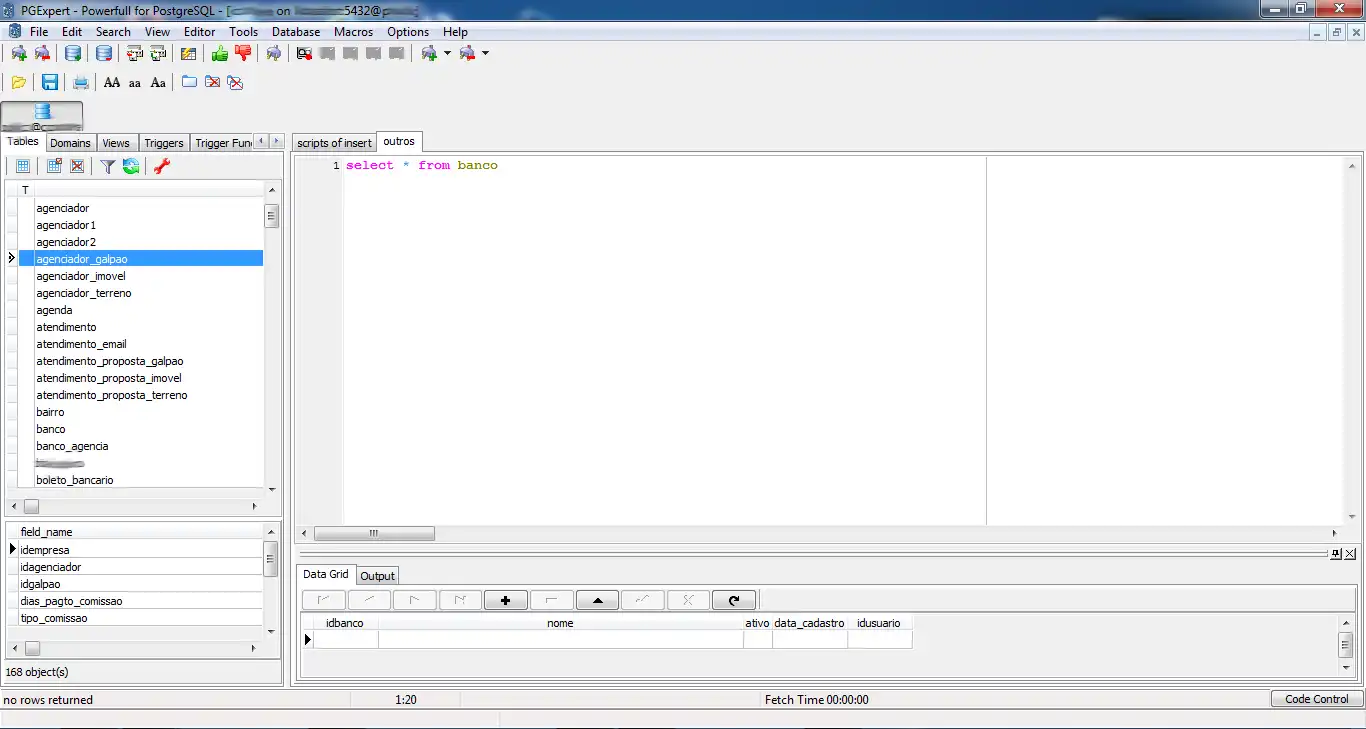Viewport: 1366px width, 729px height.
Task: Click the Code Control button
Action: tap(1317, 699)
